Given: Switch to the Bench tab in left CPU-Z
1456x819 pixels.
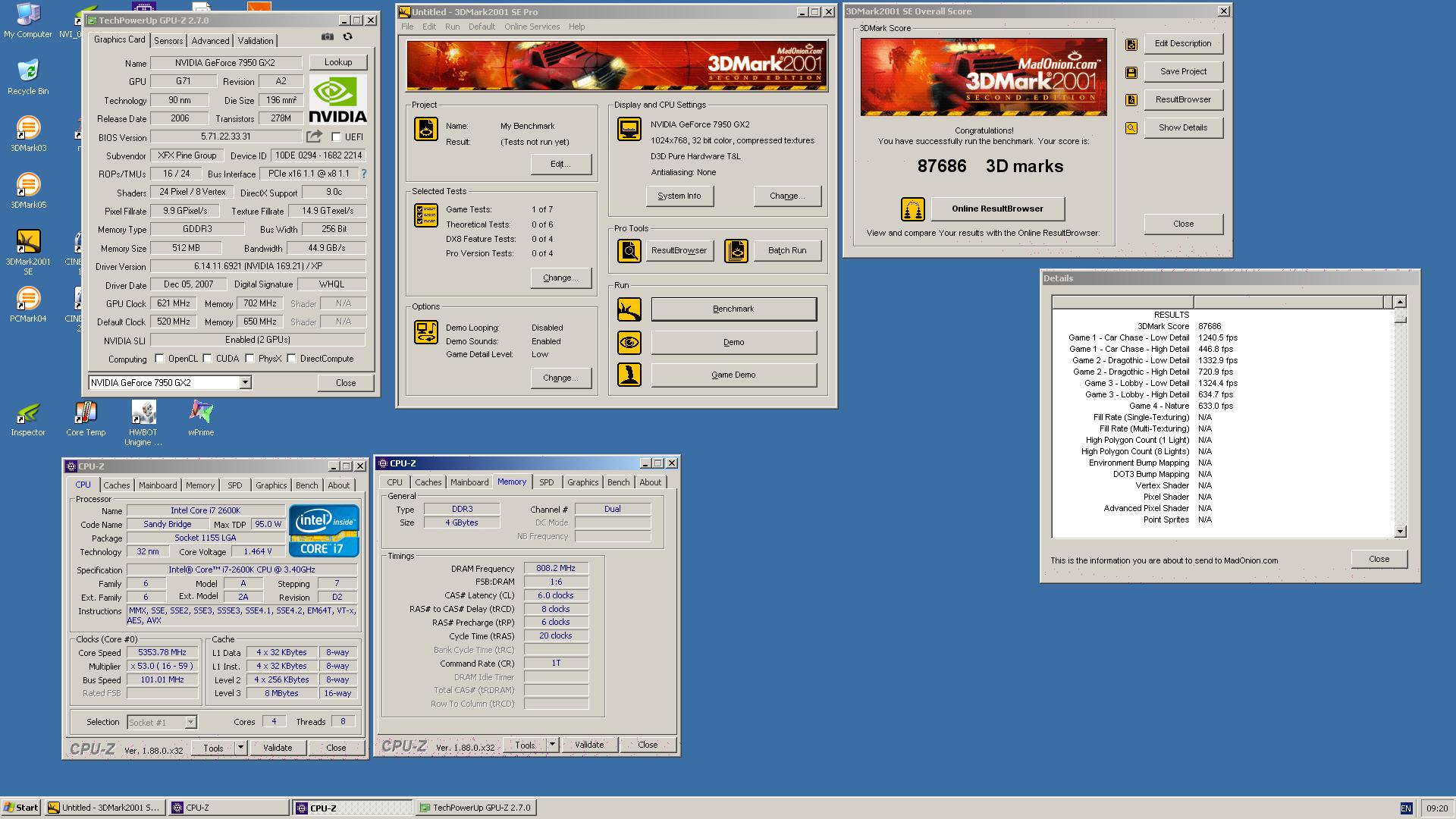Looking at the screenshot, I should pyautogui.click(x=306, y=485).
